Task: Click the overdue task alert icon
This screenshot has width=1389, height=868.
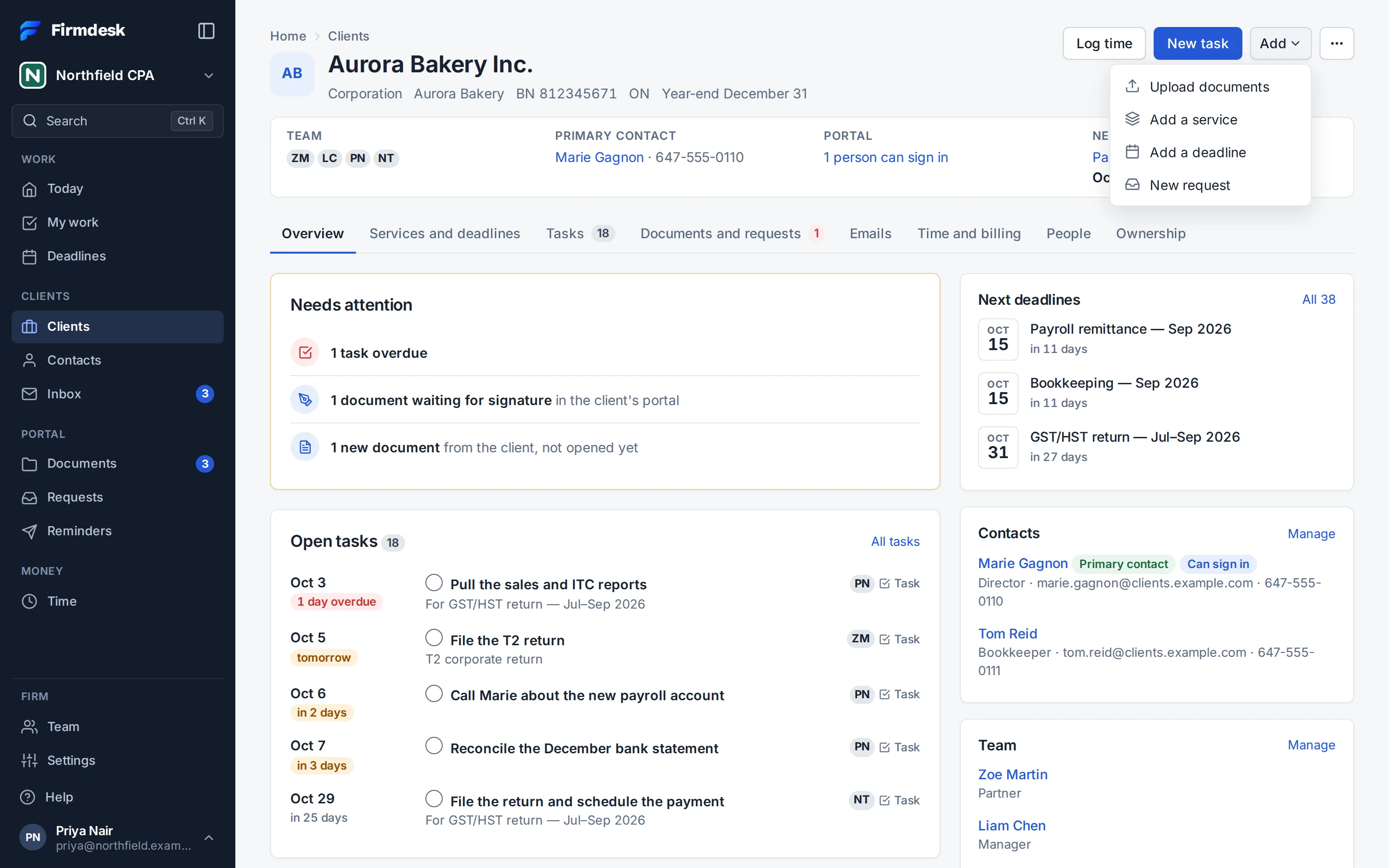Action: click(x=305, y=353)
